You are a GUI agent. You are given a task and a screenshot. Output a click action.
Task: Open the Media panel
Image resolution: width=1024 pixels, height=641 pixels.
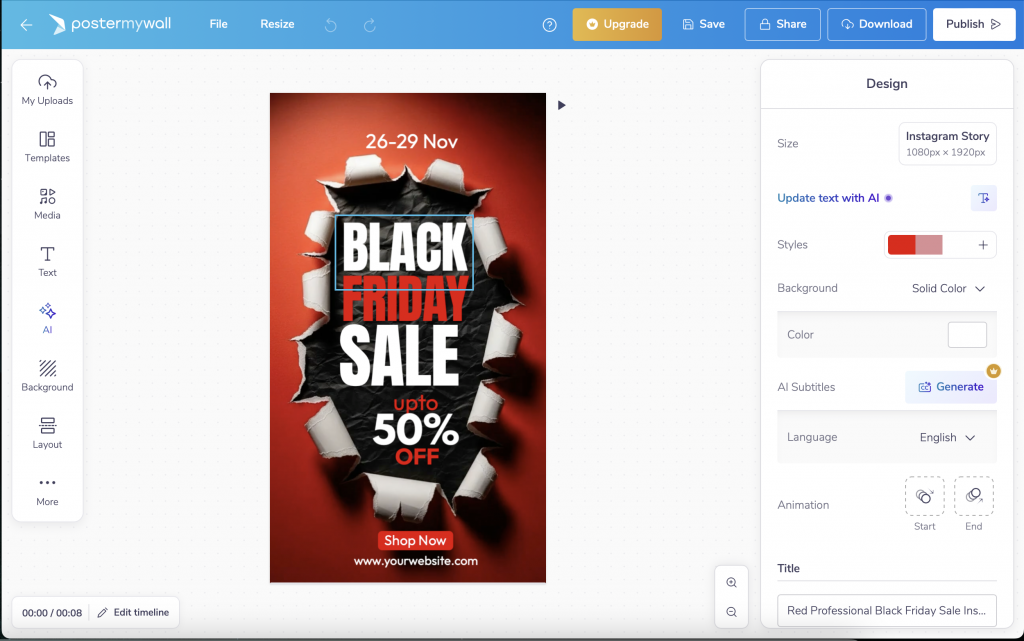coord(46,203)
